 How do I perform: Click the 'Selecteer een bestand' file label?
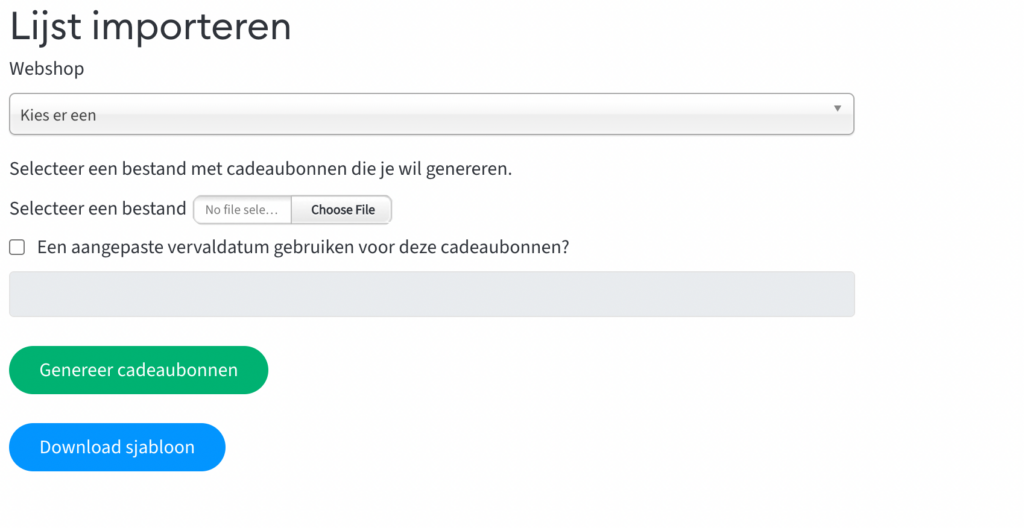tap(98, 208)
